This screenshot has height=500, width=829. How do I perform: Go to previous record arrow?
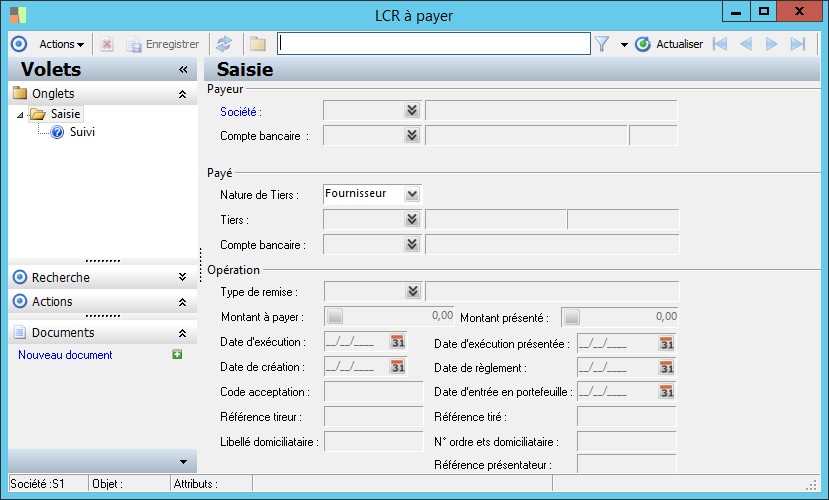[x=745, y=44]
